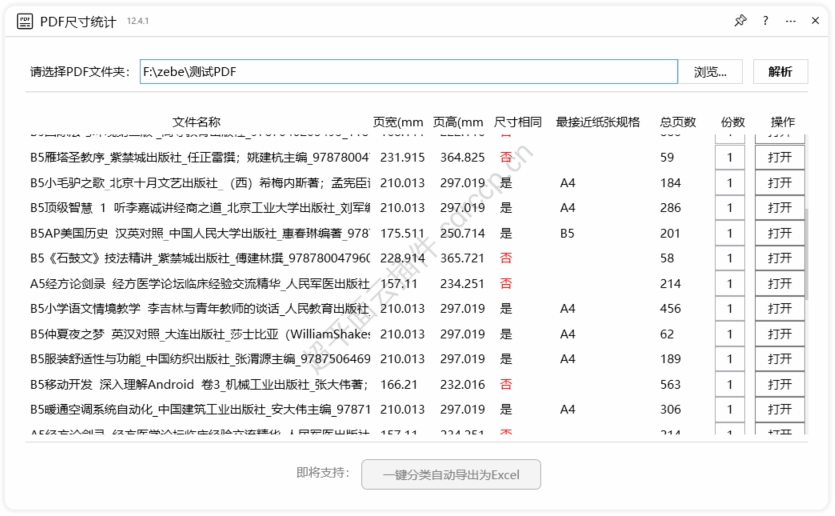
Task: Click total pages value 456
Action: point(670,309)
